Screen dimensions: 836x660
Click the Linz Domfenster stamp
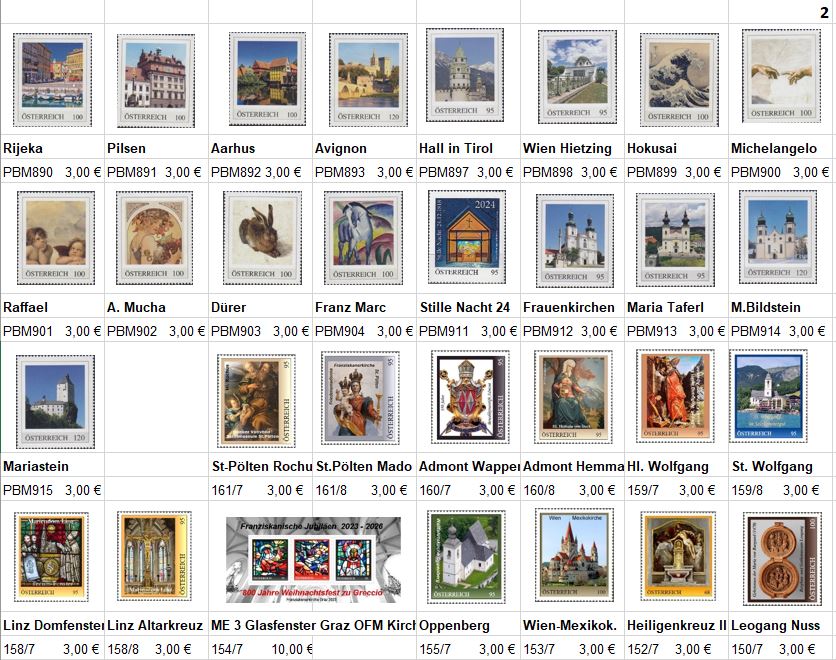click(x=52, y=557)
